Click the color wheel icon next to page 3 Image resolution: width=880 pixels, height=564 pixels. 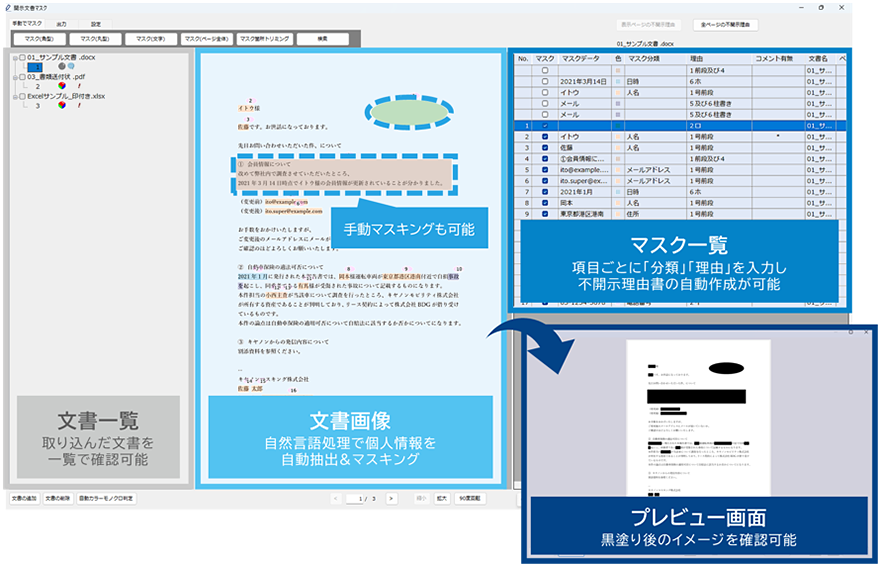pos(61,105)
